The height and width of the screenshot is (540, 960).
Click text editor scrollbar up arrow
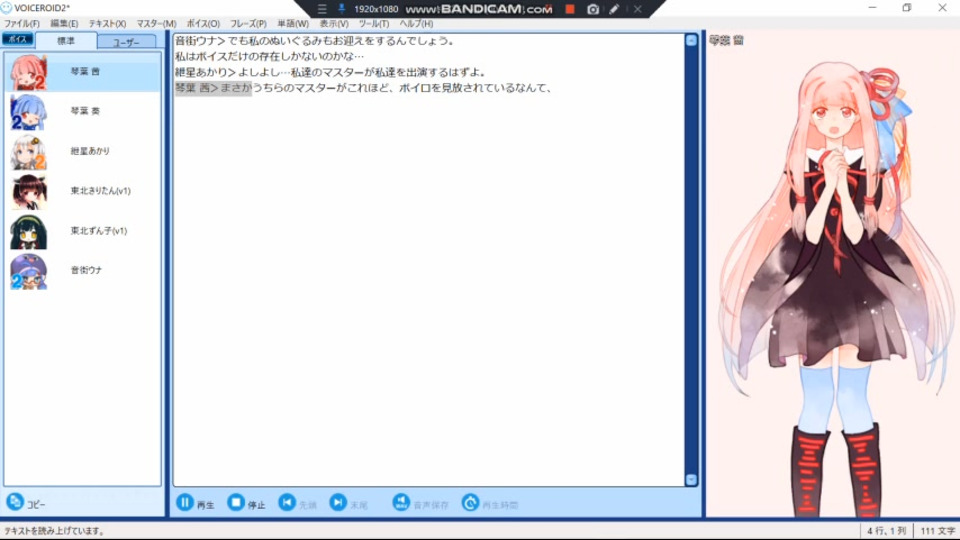click(691, 40)
